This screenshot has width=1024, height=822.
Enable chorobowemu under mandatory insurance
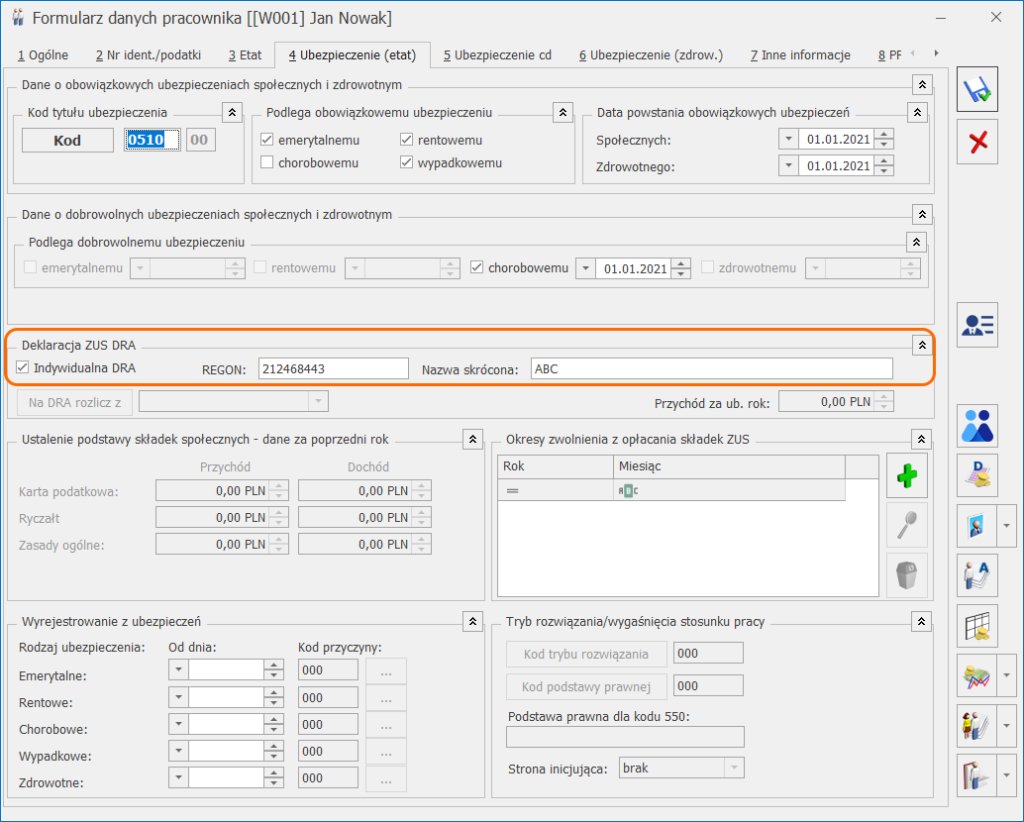click(x=266, y=163)
